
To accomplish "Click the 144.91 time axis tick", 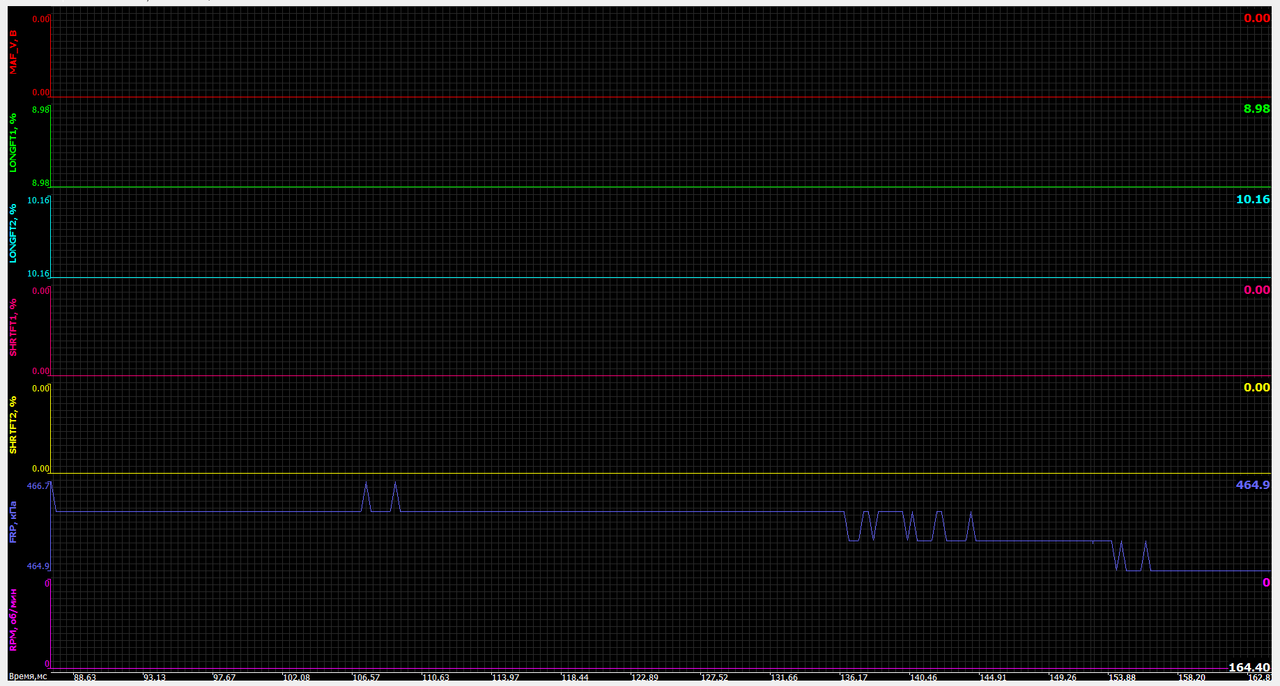I will [993, 677].
